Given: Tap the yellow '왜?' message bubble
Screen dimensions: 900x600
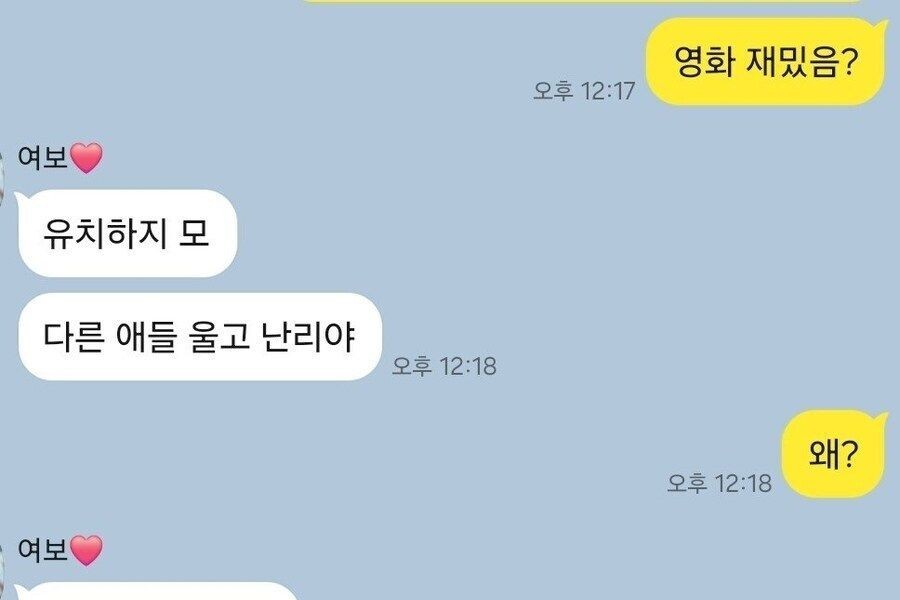Looking at the screenshot, I should point(835,454).
